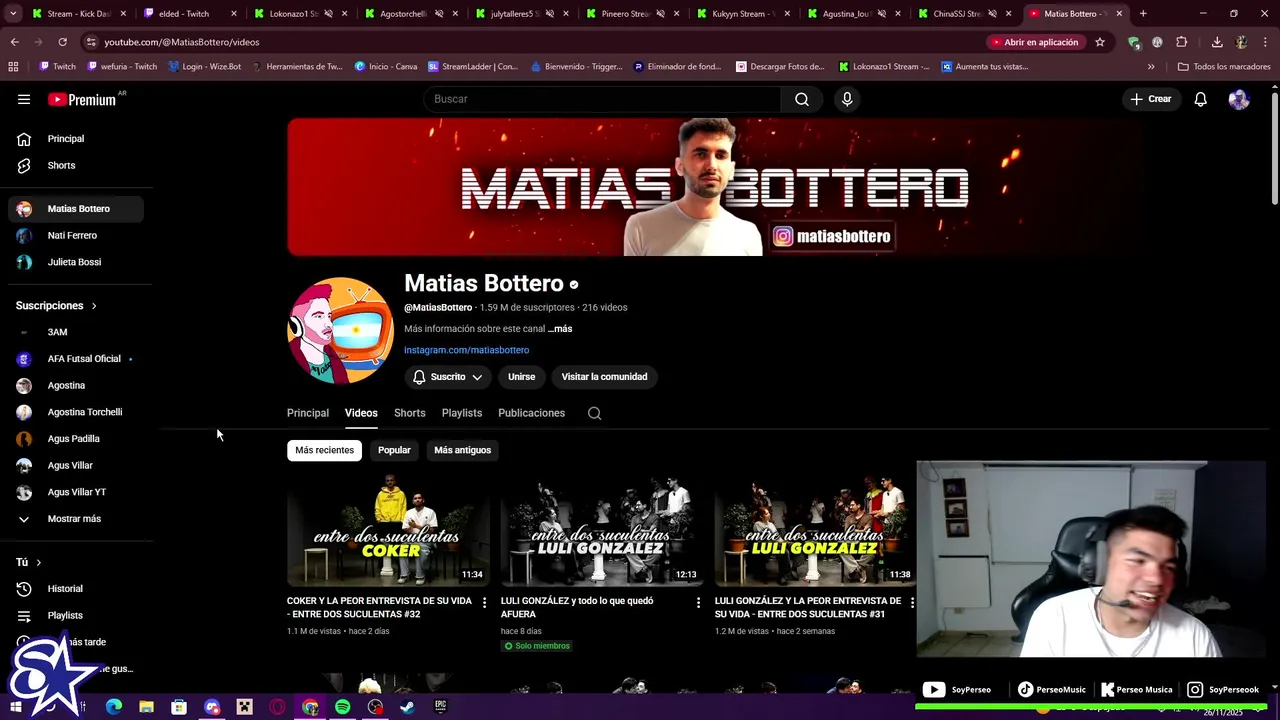1280x720 pixels.
Task: Click the page vertical scrollbar
Action: point(1274,150)
